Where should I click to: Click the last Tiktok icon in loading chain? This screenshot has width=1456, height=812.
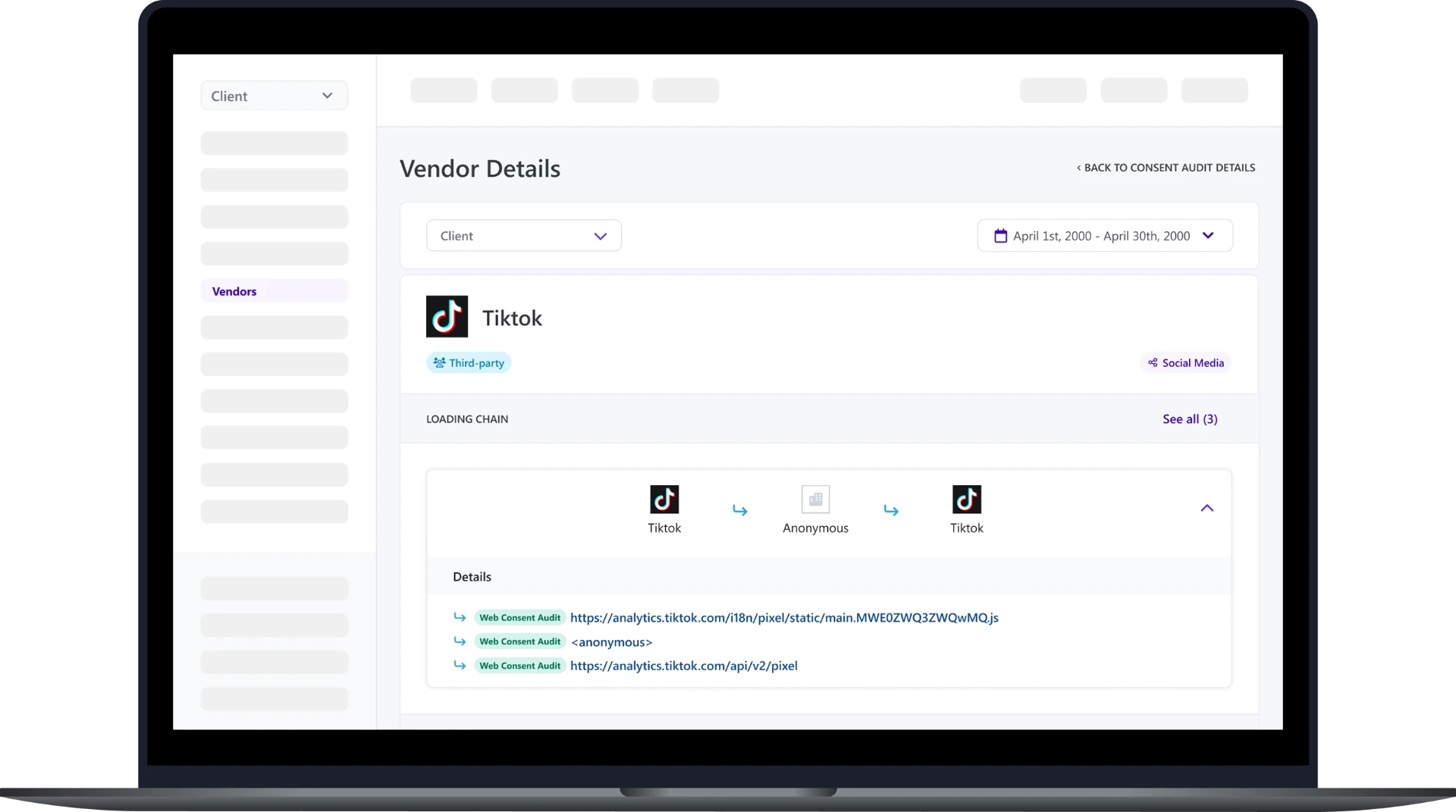tap(967, 500)
